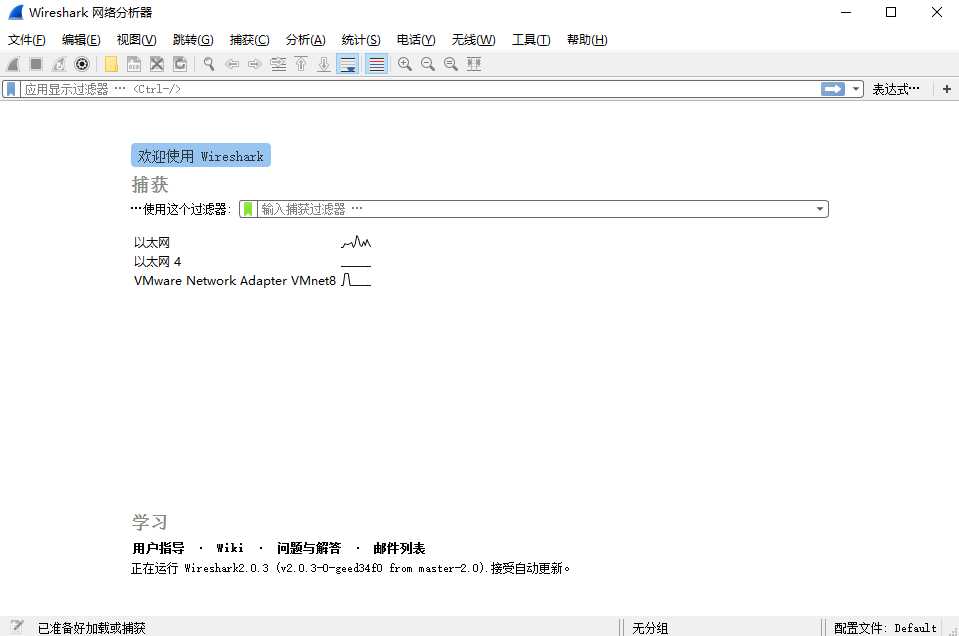Click the resize columns icon
959x636 pixels.
pyautogui.click(x=474, y=64)
